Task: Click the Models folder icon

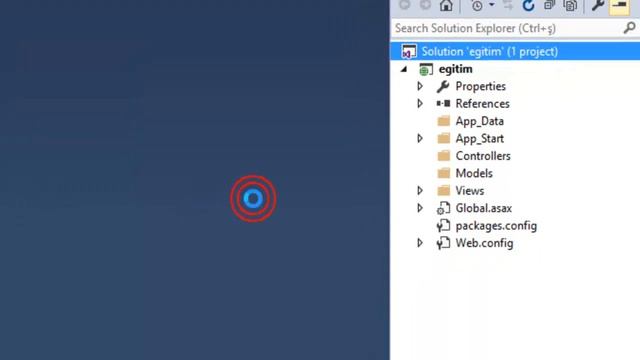Action: click(x=443, y=173)
